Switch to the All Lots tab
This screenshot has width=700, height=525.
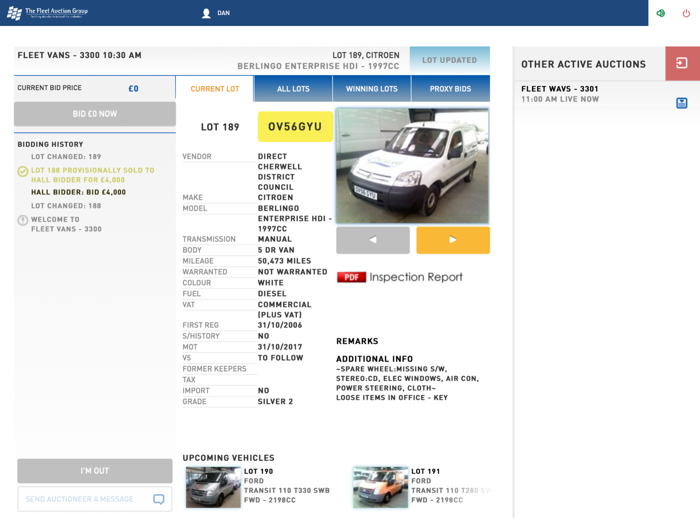click(x=293, y=89)
